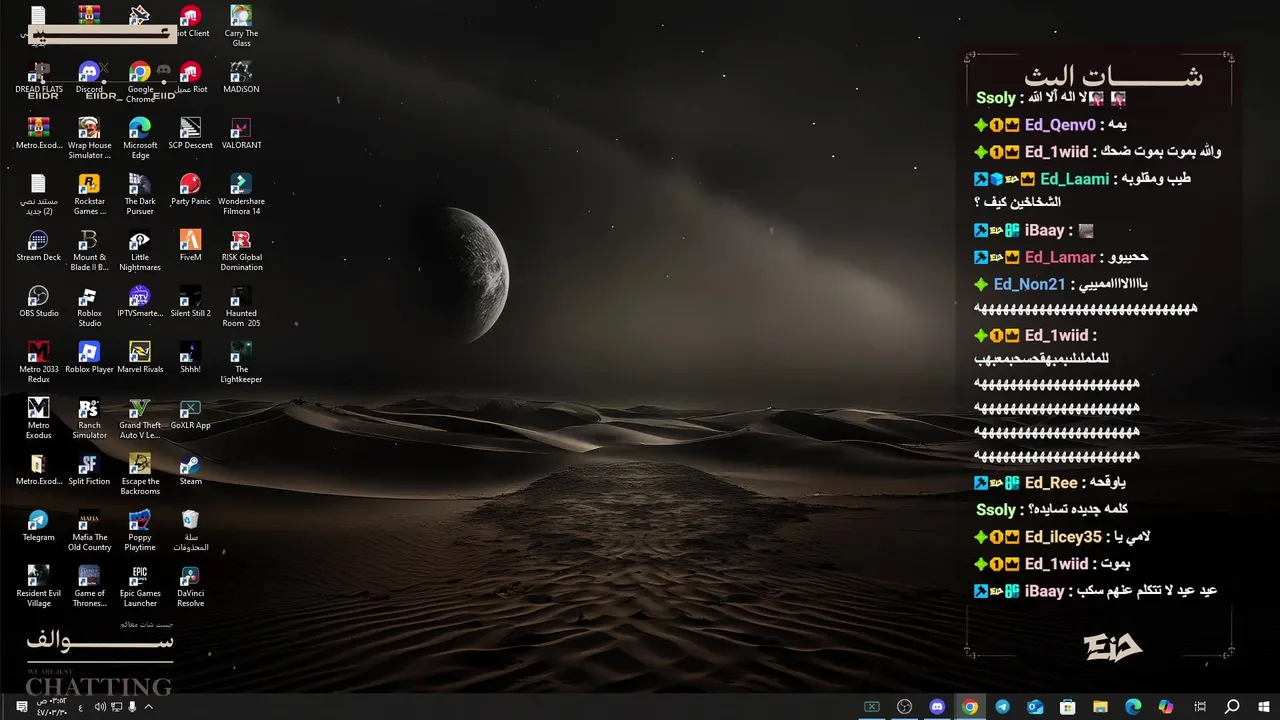This screenshot has width=1280, height=720.
Task: Select Resident Evil Village icon
Action: pyautogui.click(x=38, y=586)
